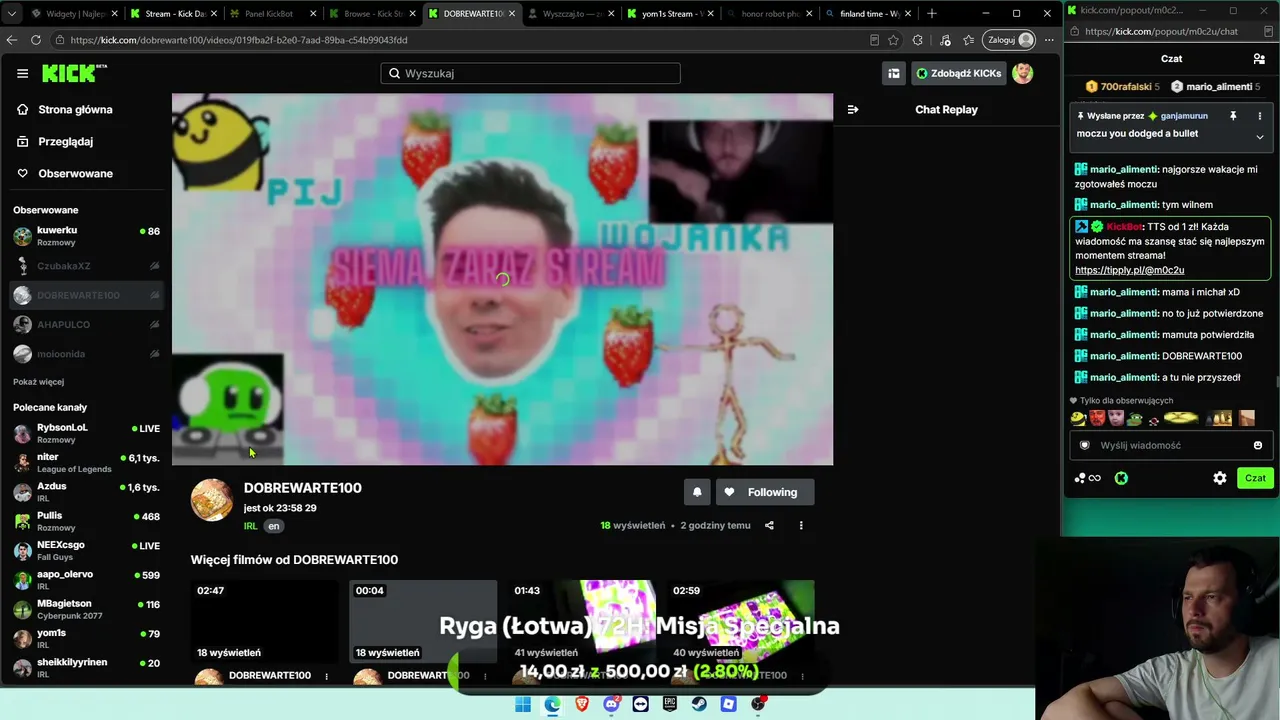Open Steam from the taskbar
The width and height of the screenshot is (1280, 720).
click(x=699, y=704)
